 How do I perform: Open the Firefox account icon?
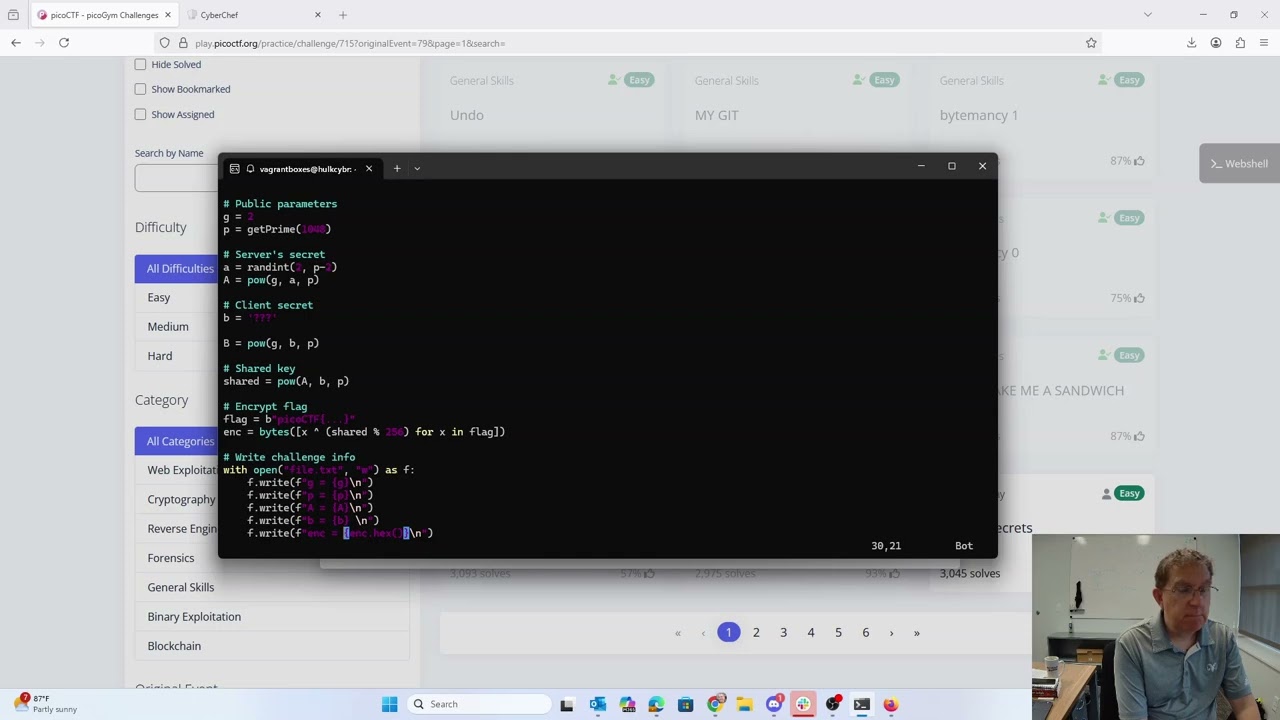coord(1216,43)
